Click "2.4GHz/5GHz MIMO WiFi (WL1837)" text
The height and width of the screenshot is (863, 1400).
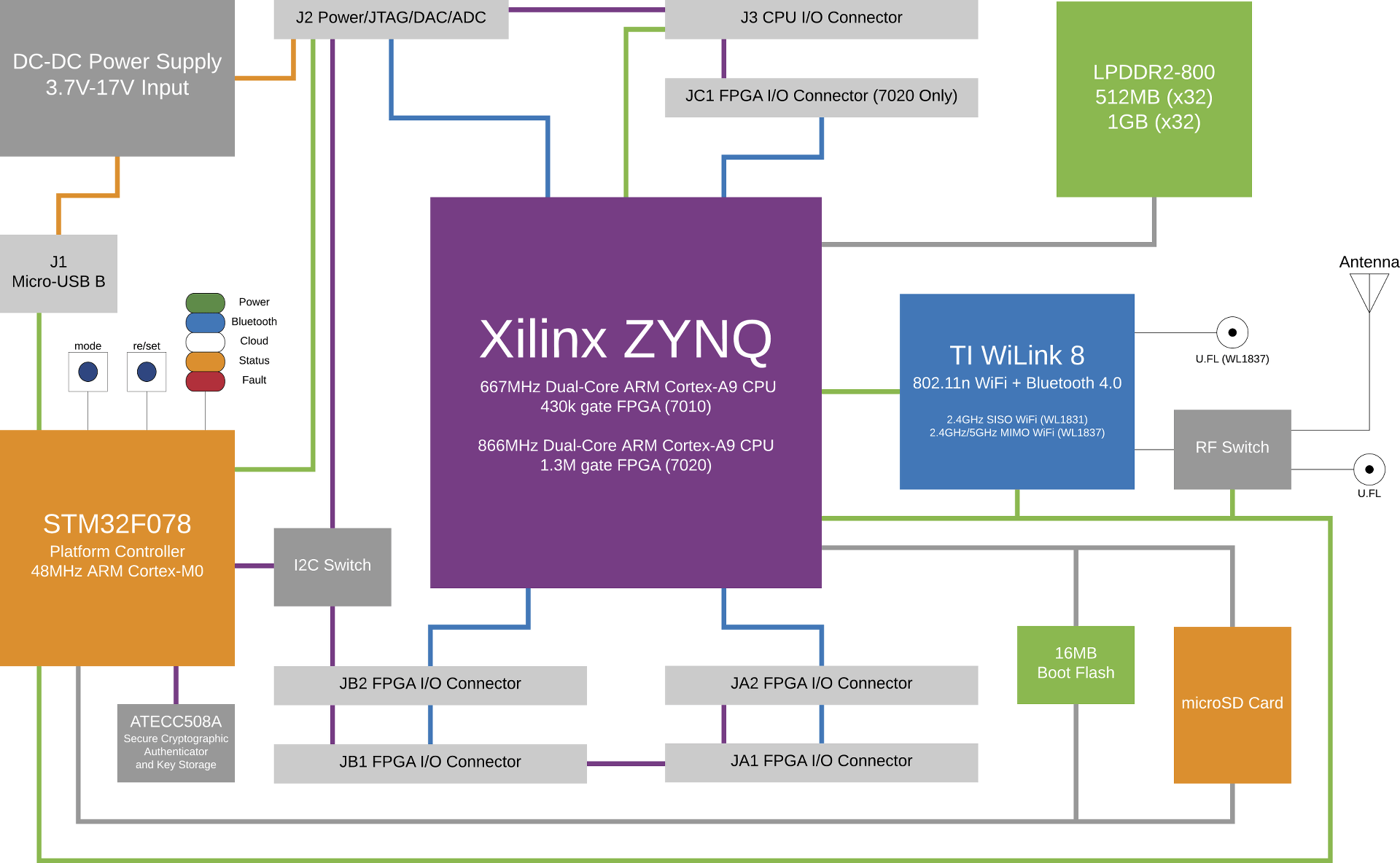[1016, 432]
